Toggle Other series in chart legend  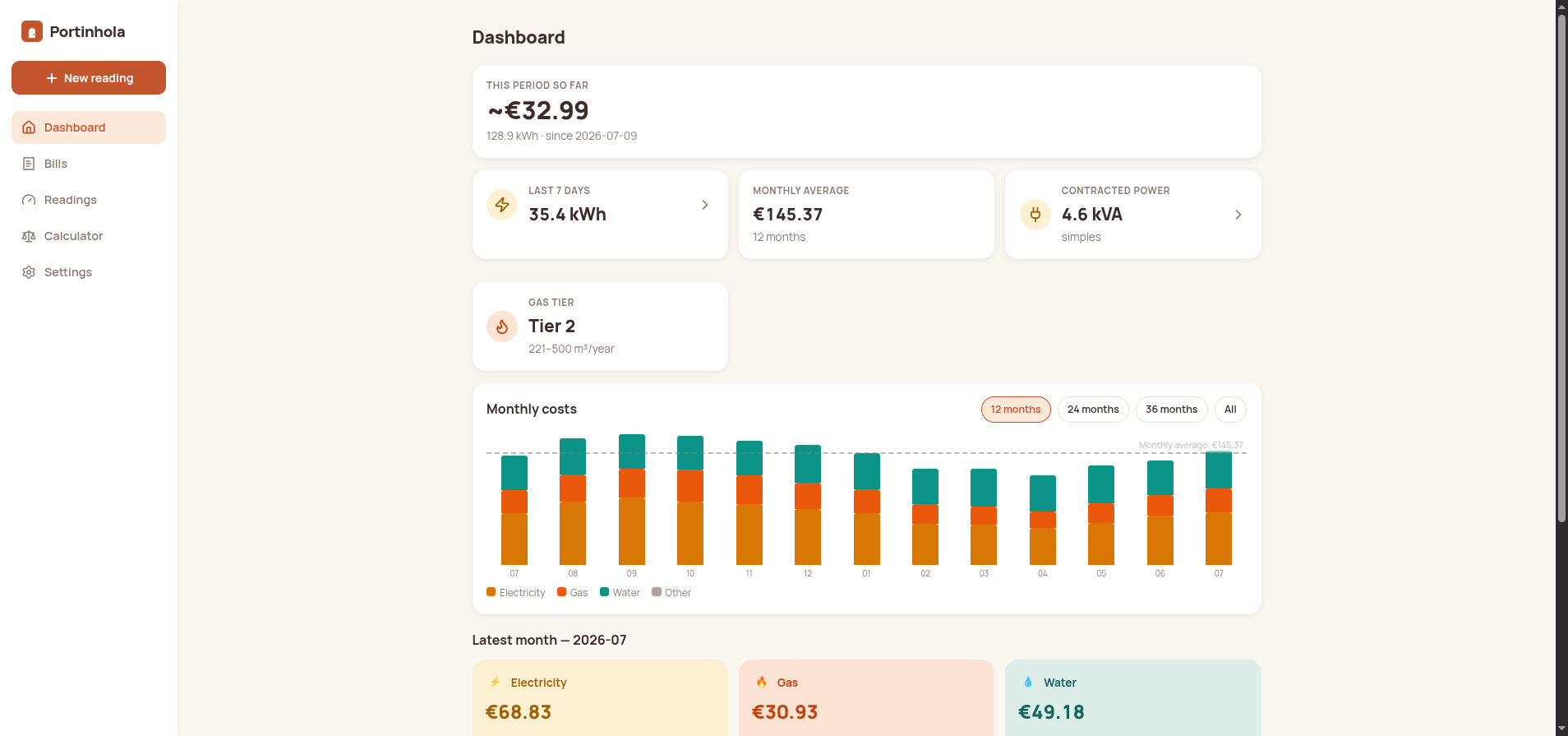point(671,592)
